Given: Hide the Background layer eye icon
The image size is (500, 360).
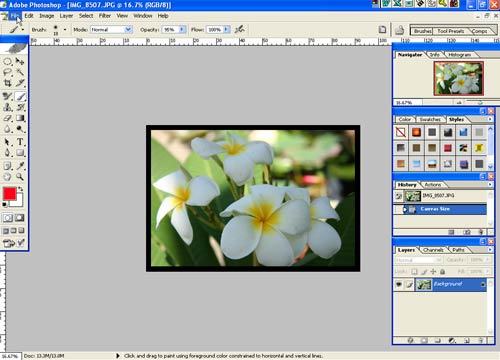Looking at the screenshot, I should pyautogui.click(x=399, y=284).
